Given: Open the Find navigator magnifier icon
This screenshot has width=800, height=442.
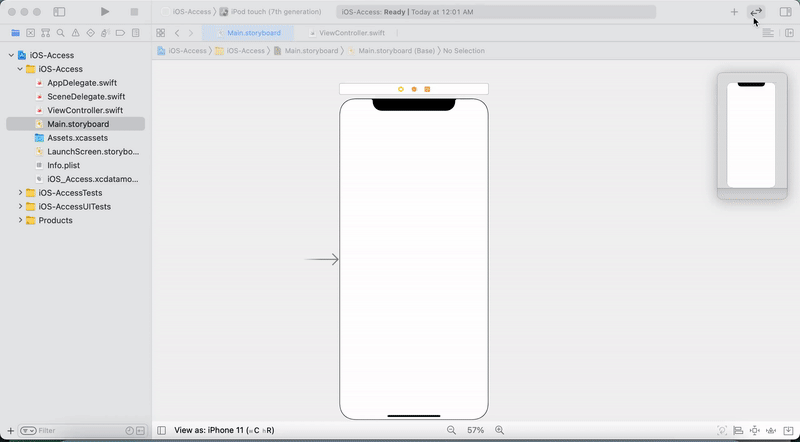Looking at the screenshot, I should coord(61,33).
